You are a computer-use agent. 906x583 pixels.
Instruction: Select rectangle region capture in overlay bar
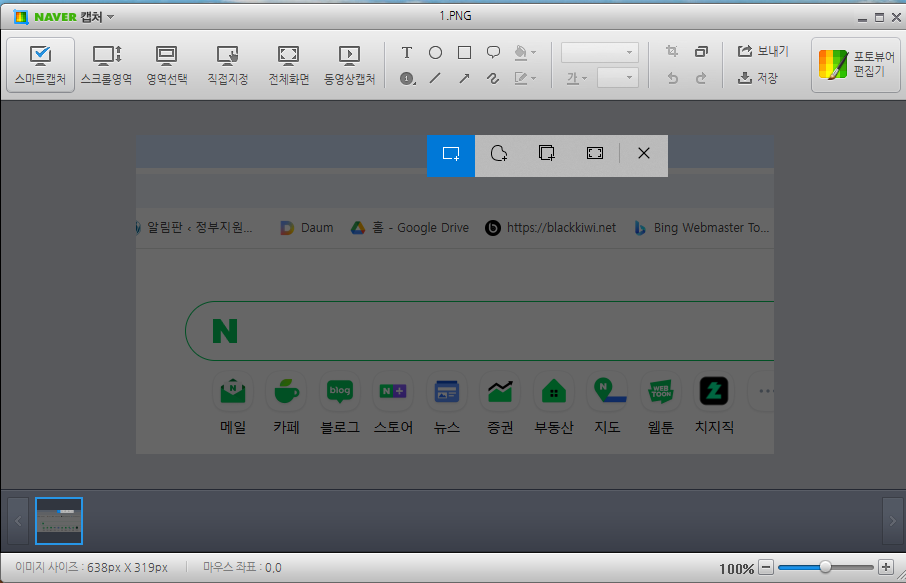(451, 156)
